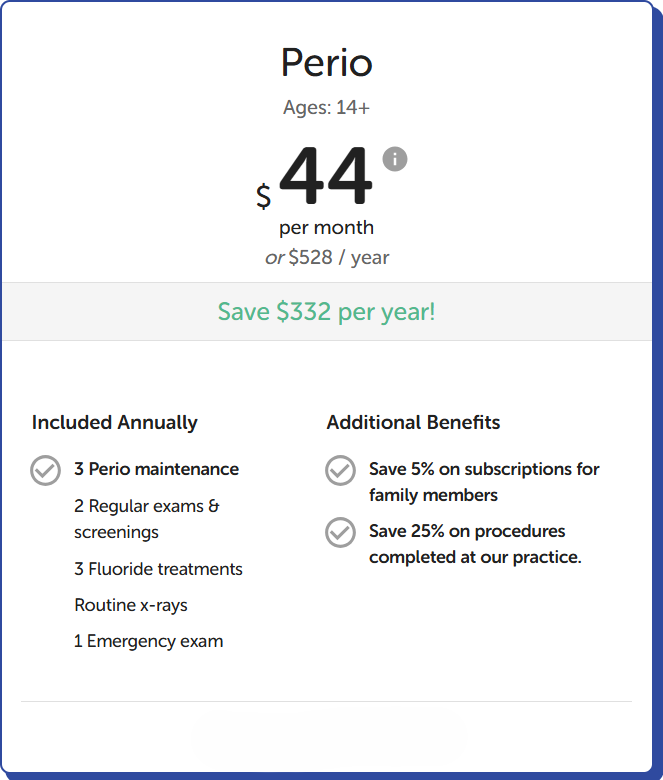Click the dollar sign symbol
663x780 pixels.
pyautogui.click(x=263, y=195)
